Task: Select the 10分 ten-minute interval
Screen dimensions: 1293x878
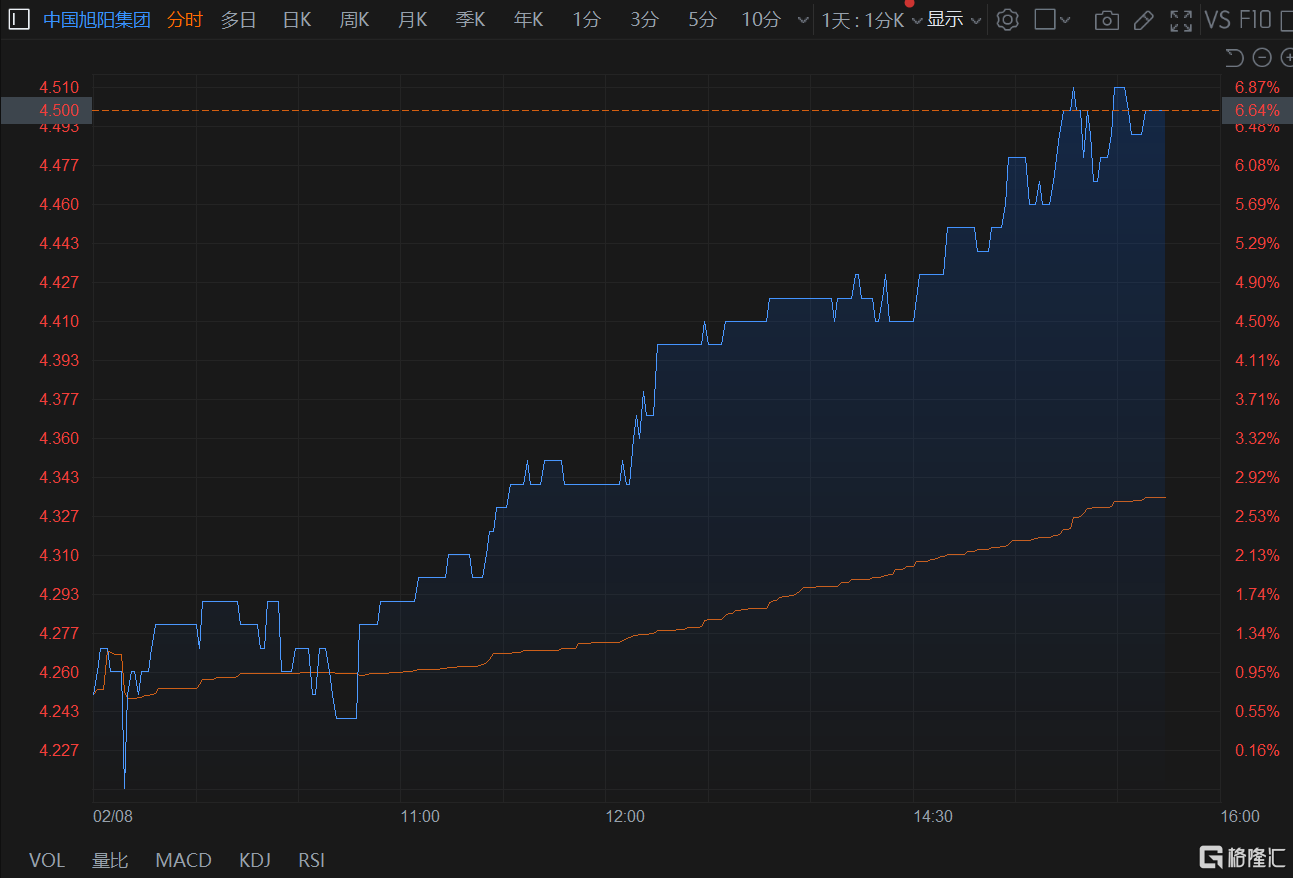Action: point(761,20)
